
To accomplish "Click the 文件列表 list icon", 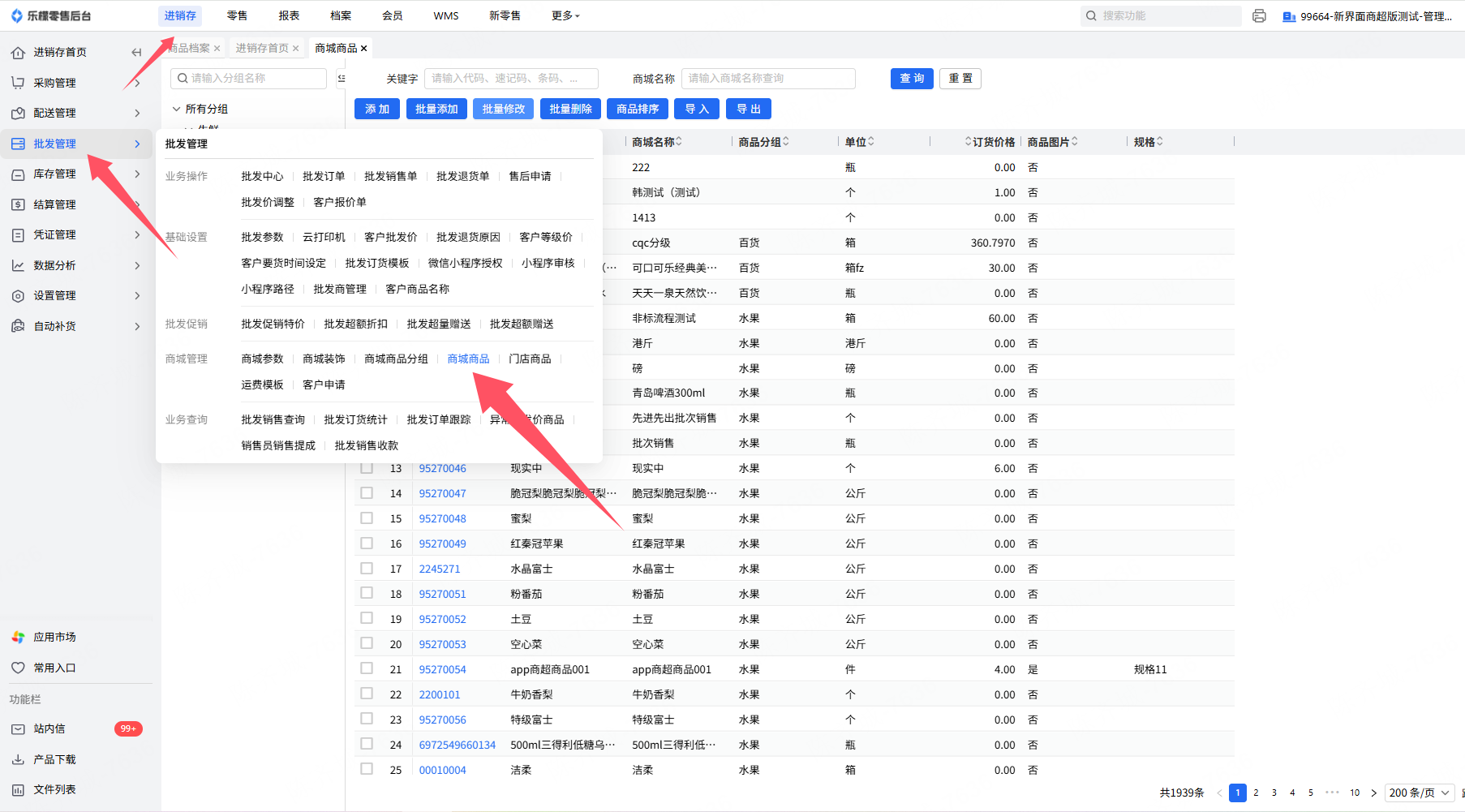I will click(18, 790).
